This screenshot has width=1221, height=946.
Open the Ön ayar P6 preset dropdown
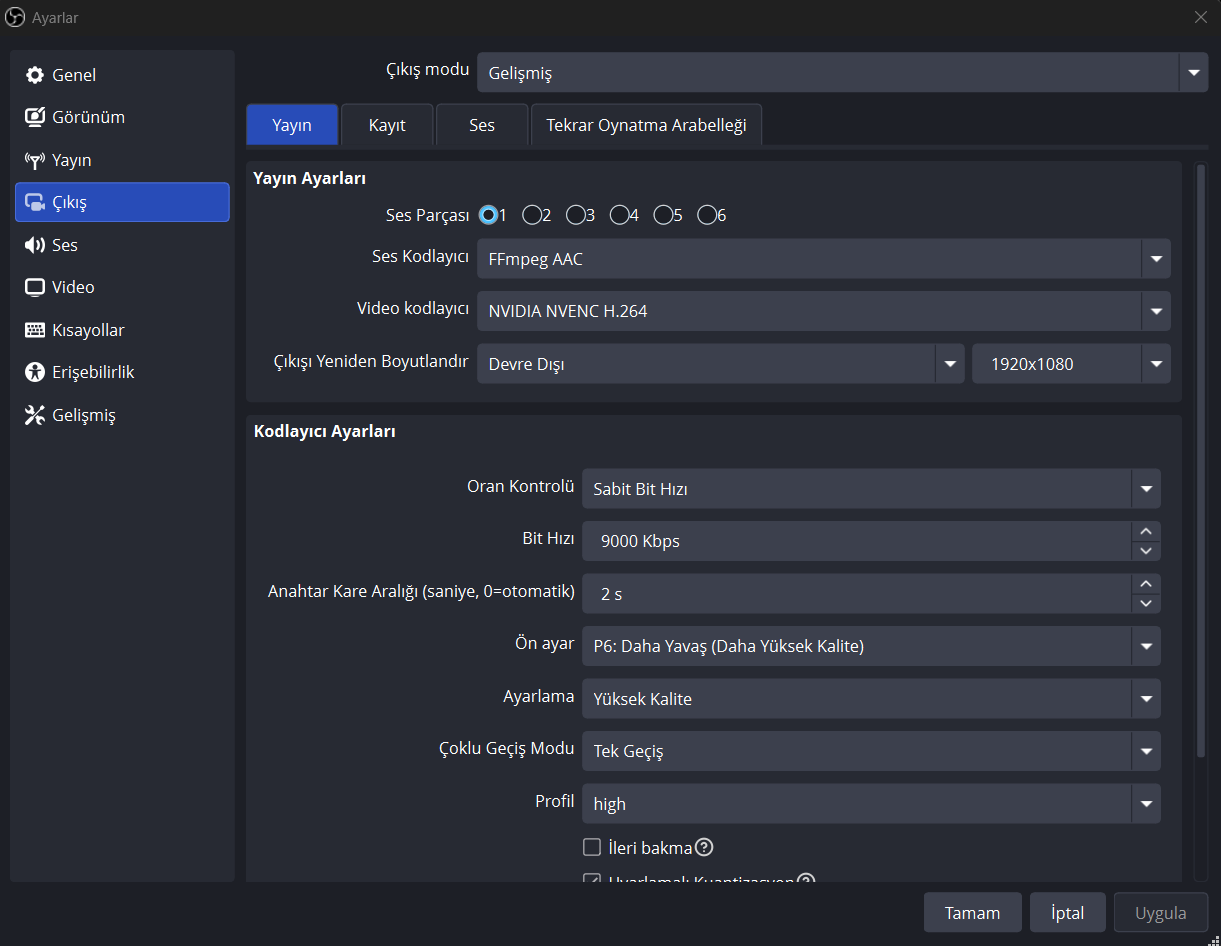click(871, 646)
